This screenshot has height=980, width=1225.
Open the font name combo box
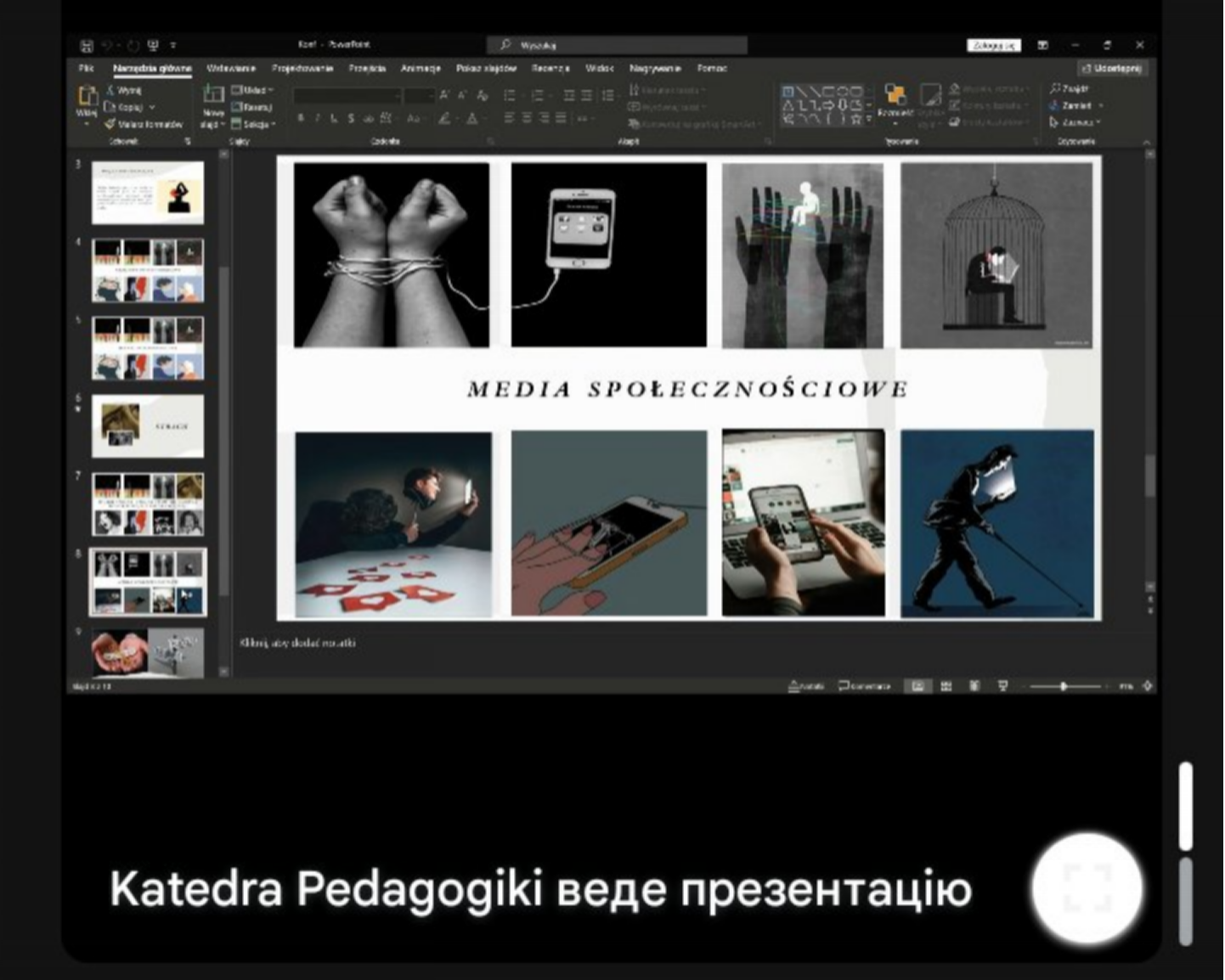pos(347,96)
